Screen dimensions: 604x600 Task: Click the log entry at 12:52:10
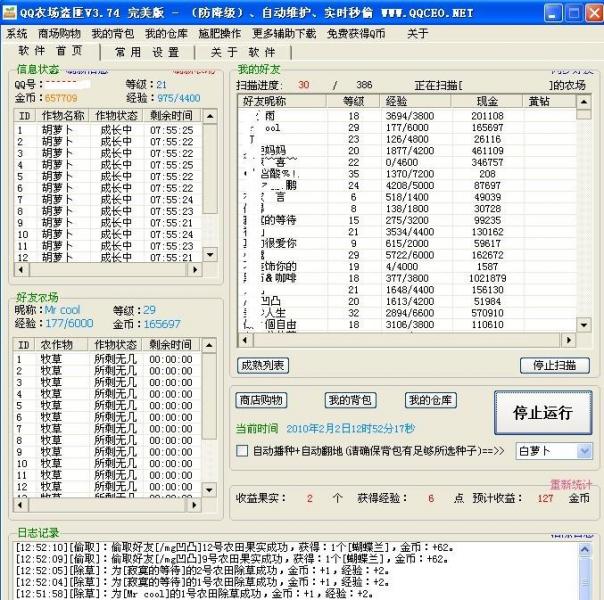(x=234, y=547)
